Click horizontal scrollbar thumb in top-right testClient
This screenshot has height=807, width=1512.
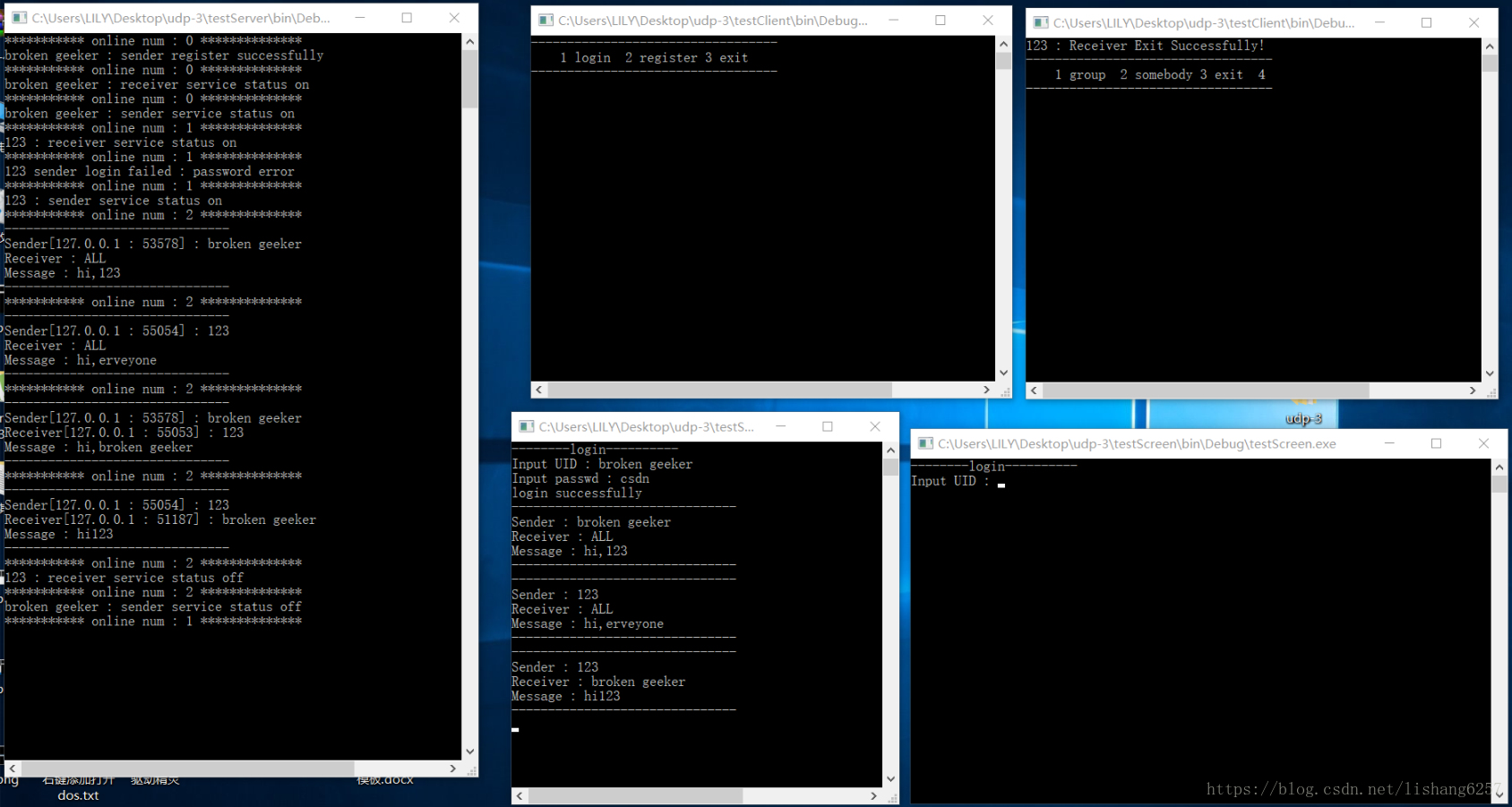[1207, 391]
